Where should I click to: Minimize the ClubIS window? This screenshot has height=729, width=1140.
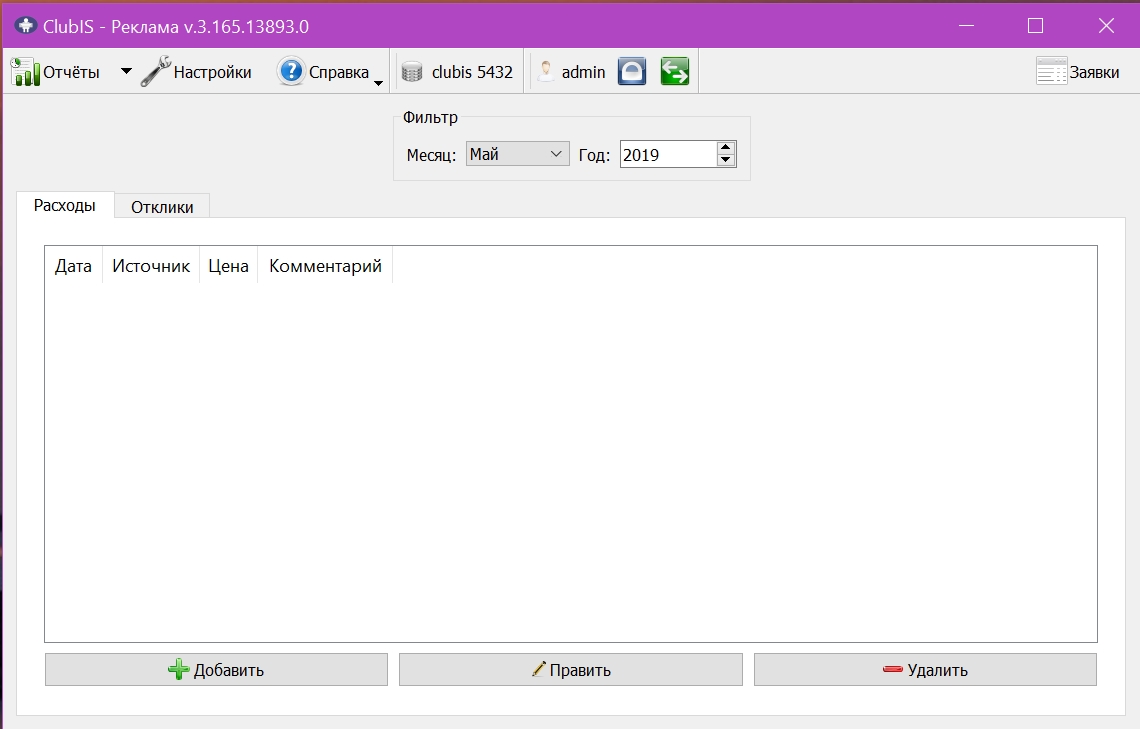(966, 26)
